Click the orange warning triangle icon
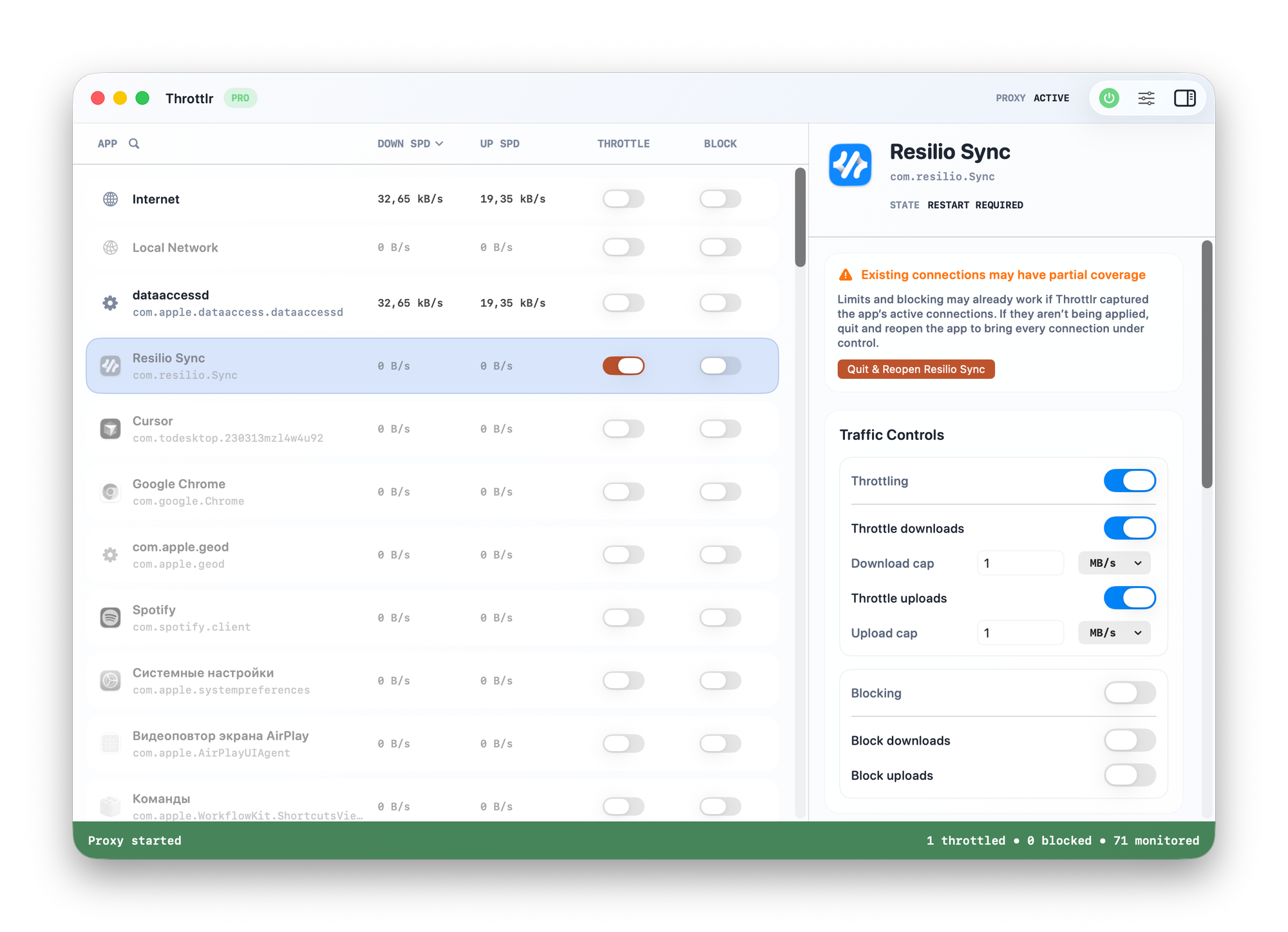 click(x=846, y=275)
